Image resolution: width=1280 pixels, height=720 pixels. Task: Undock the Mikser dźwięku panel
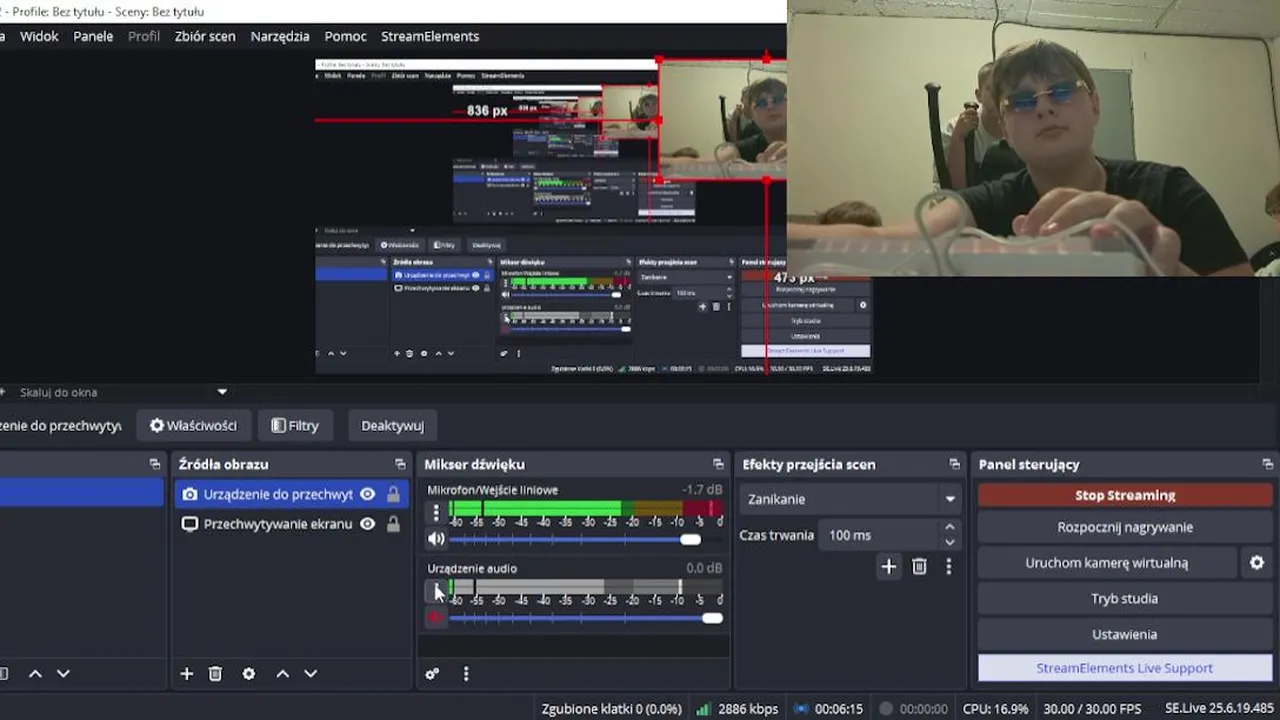pyautogui.click(x=718, y=464)
